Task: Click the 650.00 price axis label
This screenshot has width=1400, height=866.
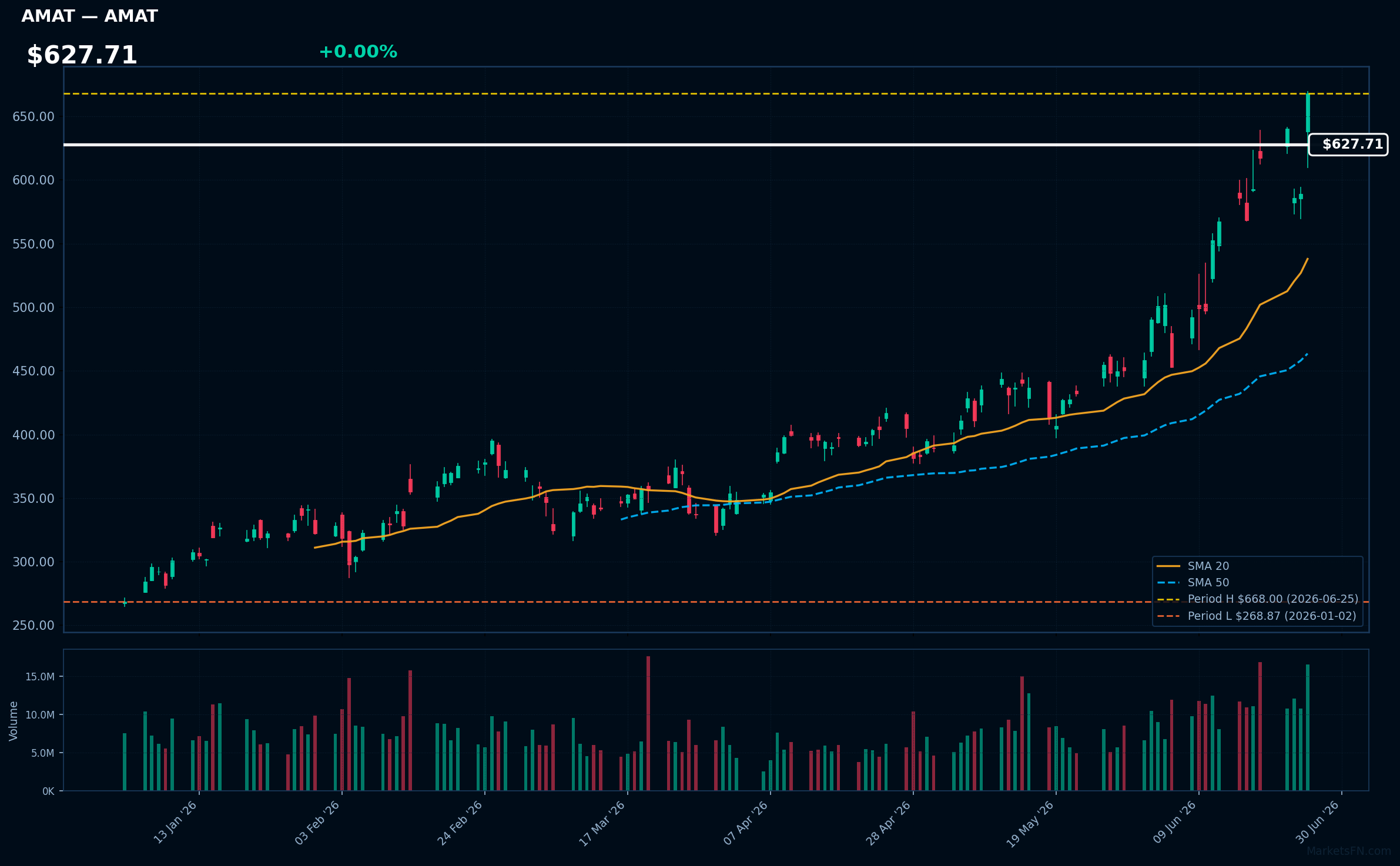Action: tap(34, 117)
